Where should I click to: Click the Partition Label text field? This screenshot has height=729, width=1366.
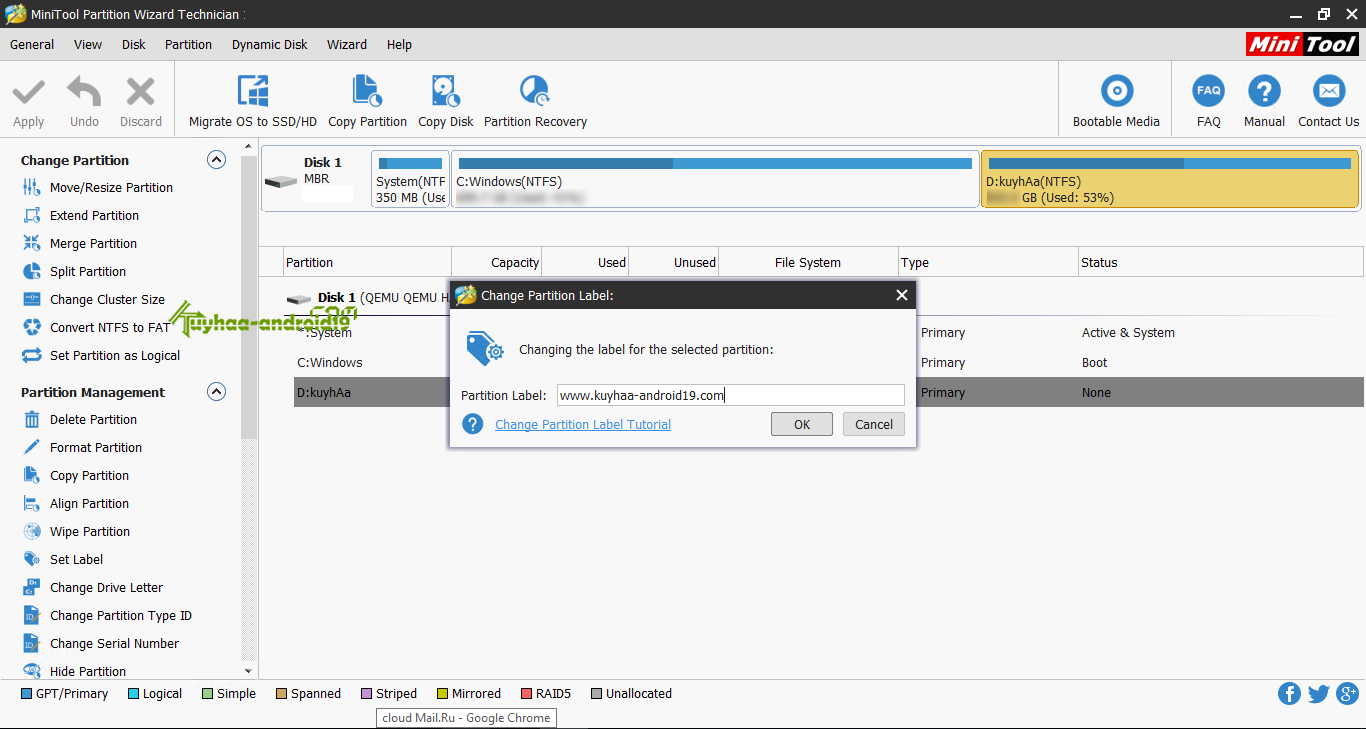tap(730, 395)
